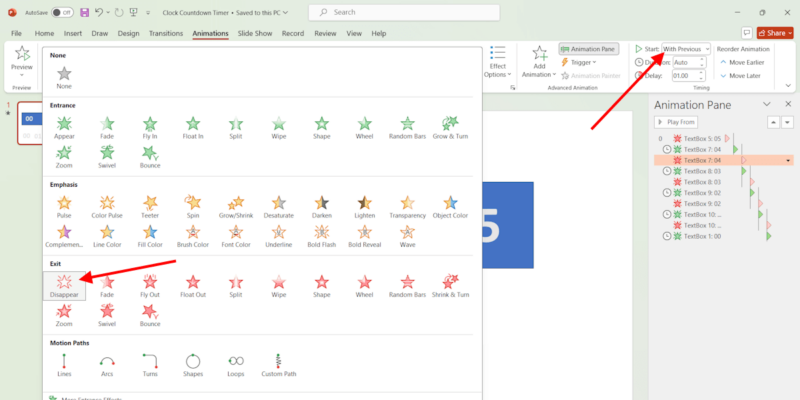Apply the Spin emphasis effect
Viewport: 800px width, 400px height.
click(193, 207)
